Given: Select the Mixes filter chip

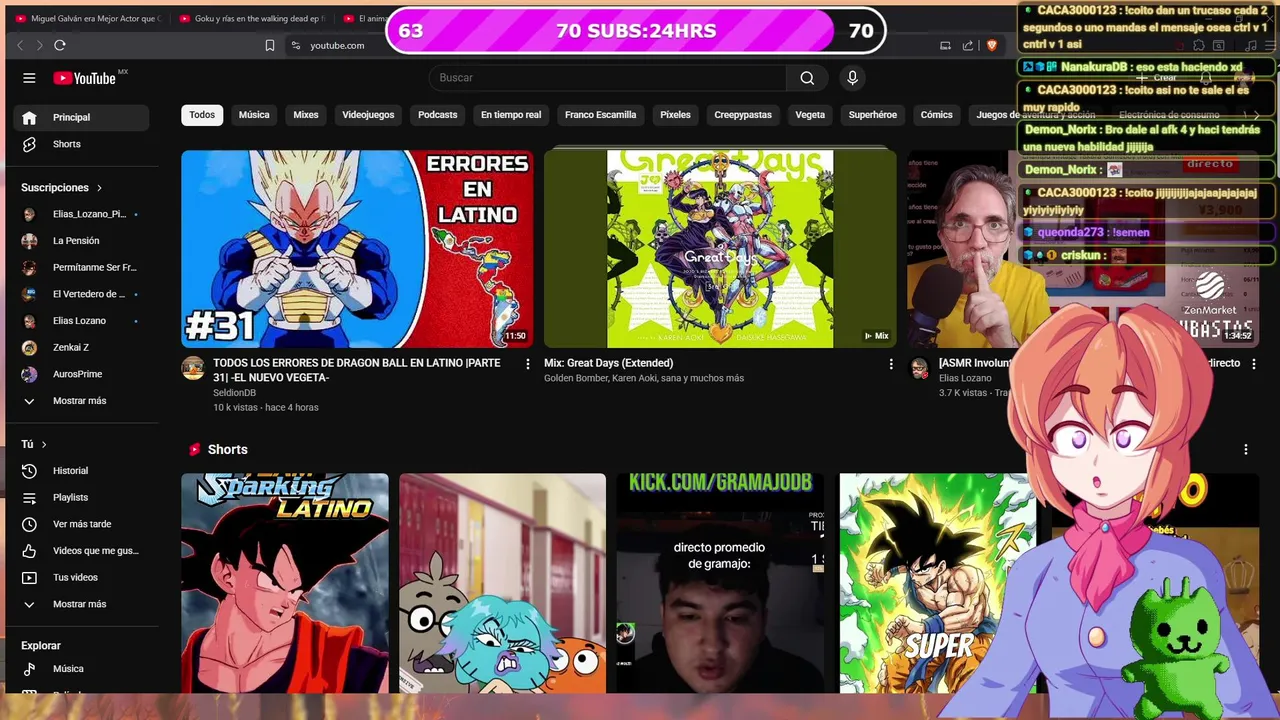Looking at the screenshot, I should pos(306,115).
